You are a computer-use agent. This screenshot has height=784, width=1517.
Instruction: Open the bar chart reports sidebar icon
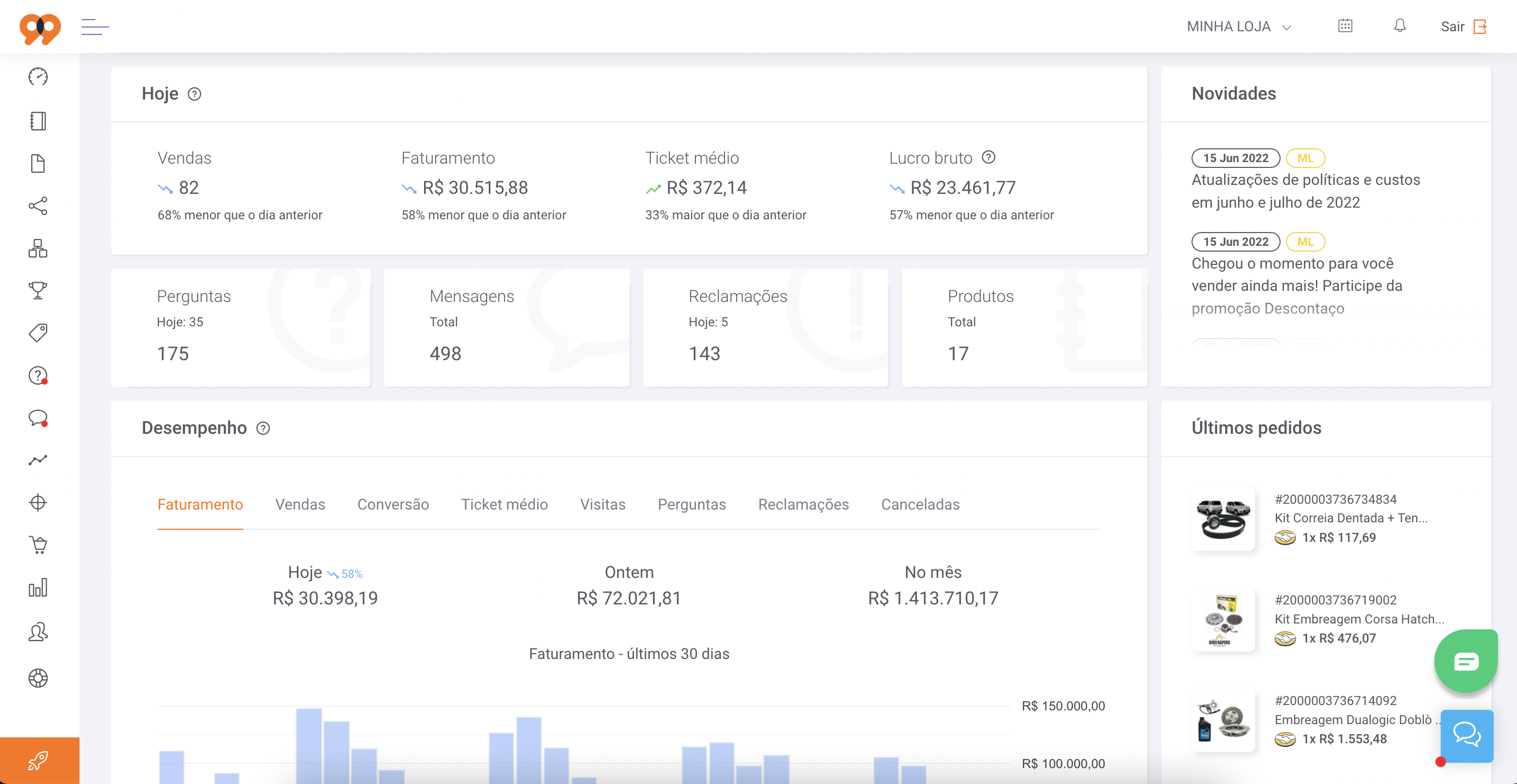coord(38,587)
